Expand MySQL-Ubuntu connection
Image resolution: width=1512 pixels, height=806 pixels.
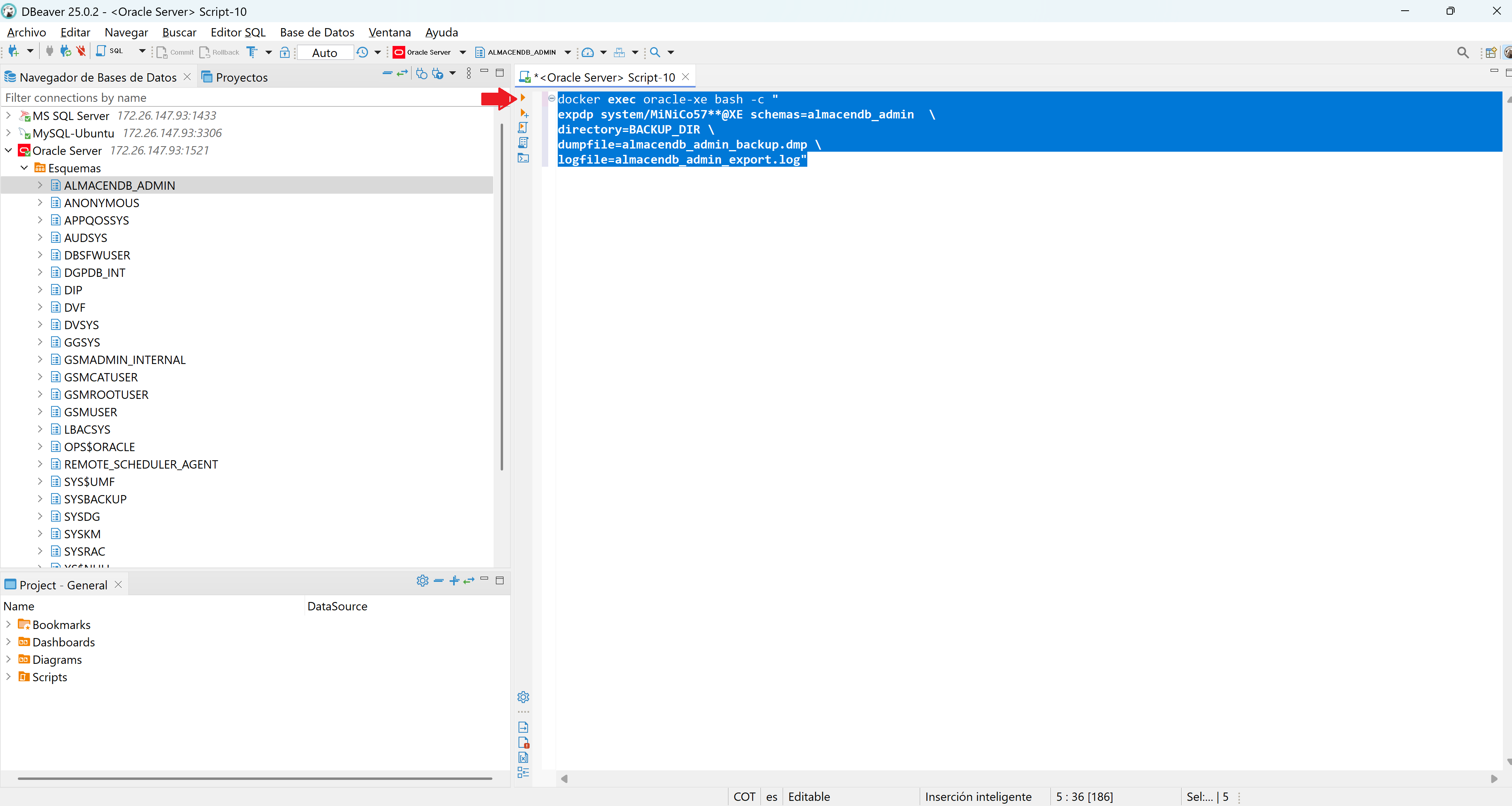(8, 133)
